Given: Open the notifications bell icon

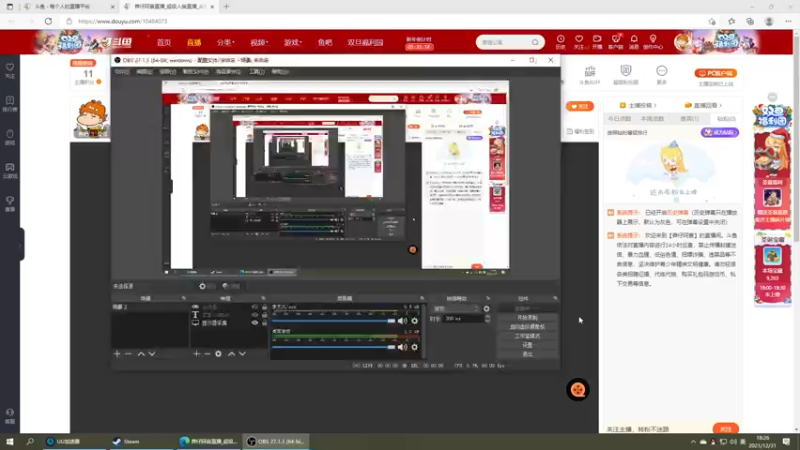Looking at the screenshot, I should 634,42.
